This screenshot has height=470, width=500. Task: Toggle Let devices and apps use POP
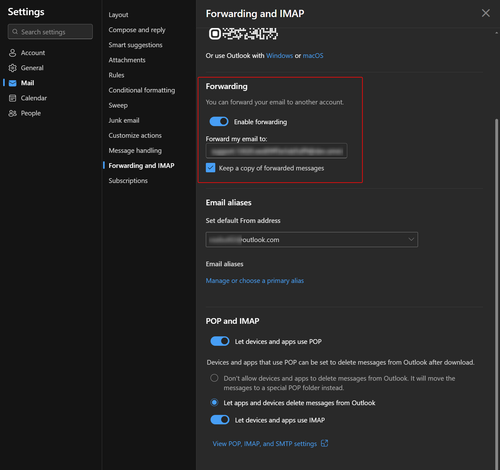tap(220, 341)
